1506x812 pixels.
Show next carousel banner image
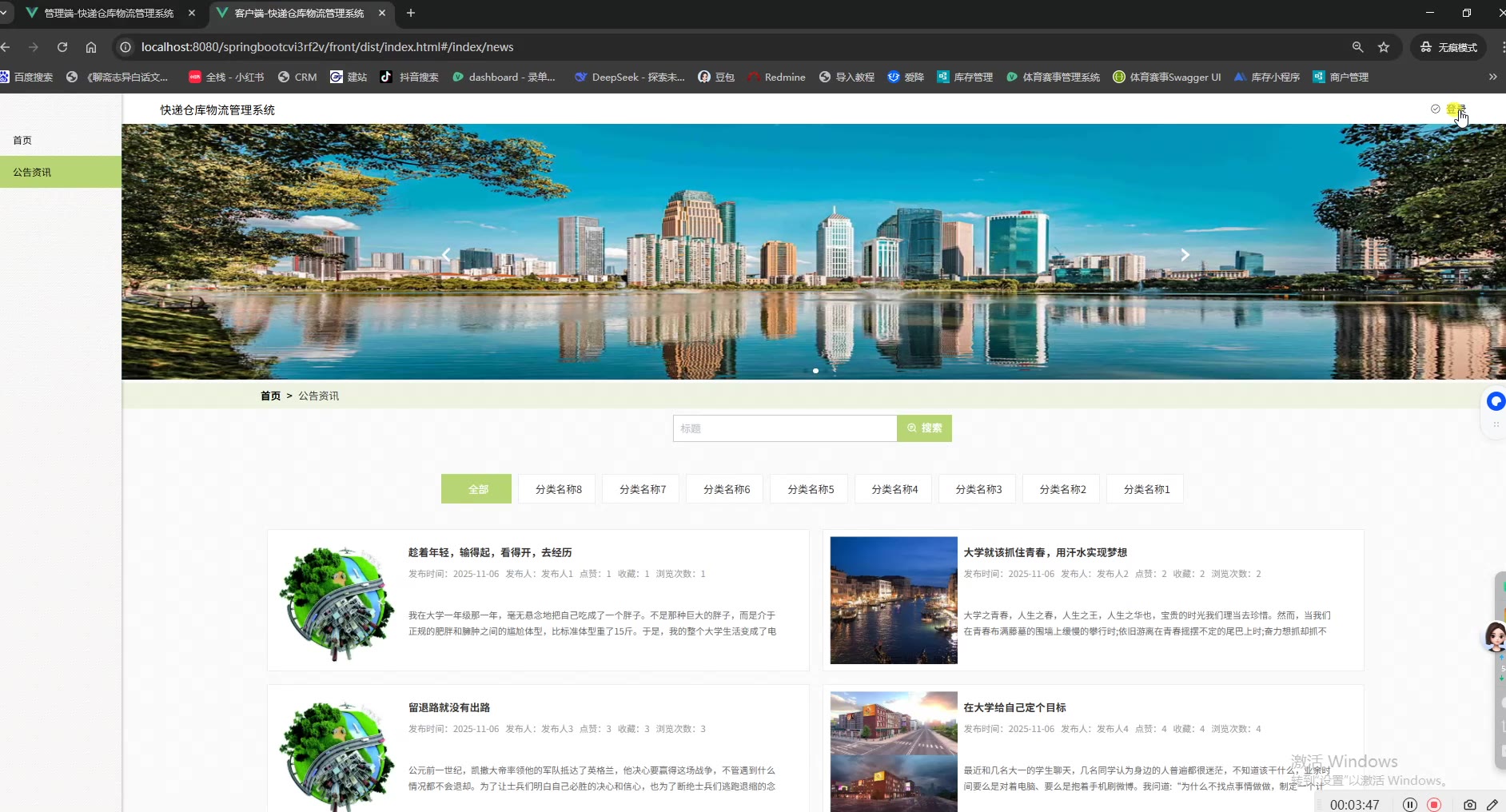pos(1185,255)
